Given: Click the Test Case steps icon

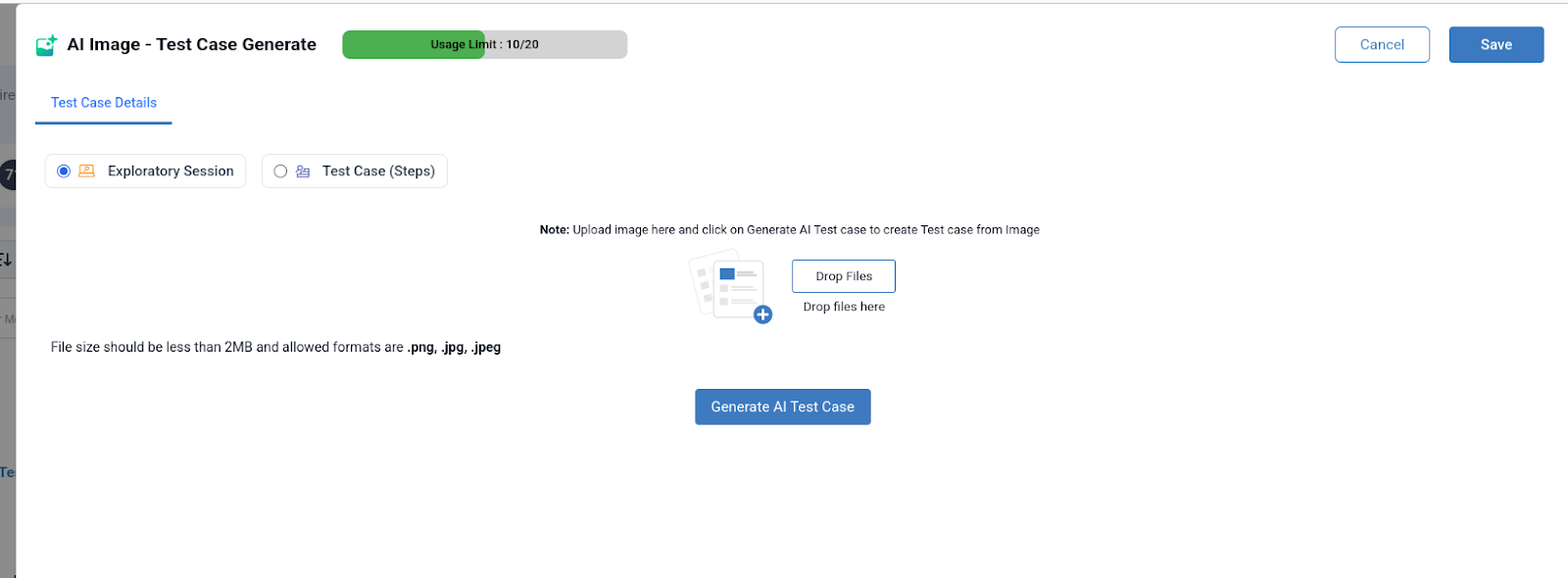Looking at the screenshot, I should pos(303,171).
